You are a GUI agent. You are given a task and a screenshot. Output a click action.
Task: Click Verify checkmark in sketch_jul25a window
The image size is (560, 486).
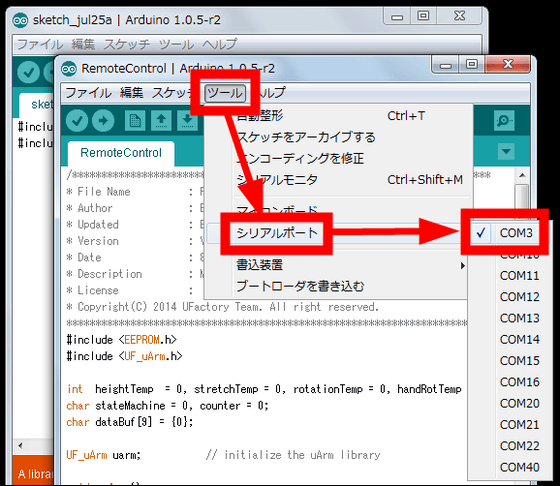click(x=28, y=72)
